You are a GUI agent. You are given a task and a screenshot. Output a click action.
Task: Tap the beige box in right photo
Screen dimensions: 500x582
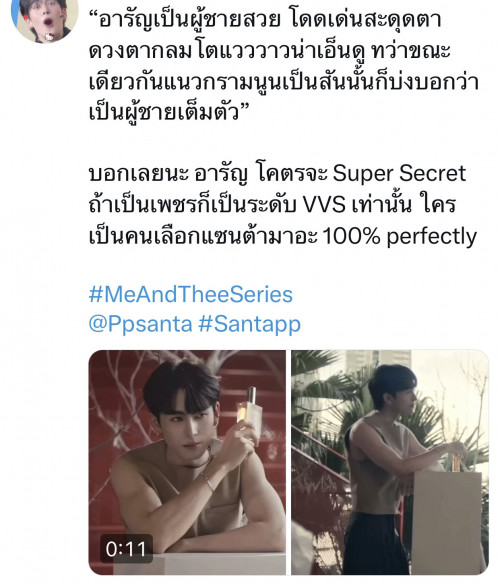(x=447, y=520)
